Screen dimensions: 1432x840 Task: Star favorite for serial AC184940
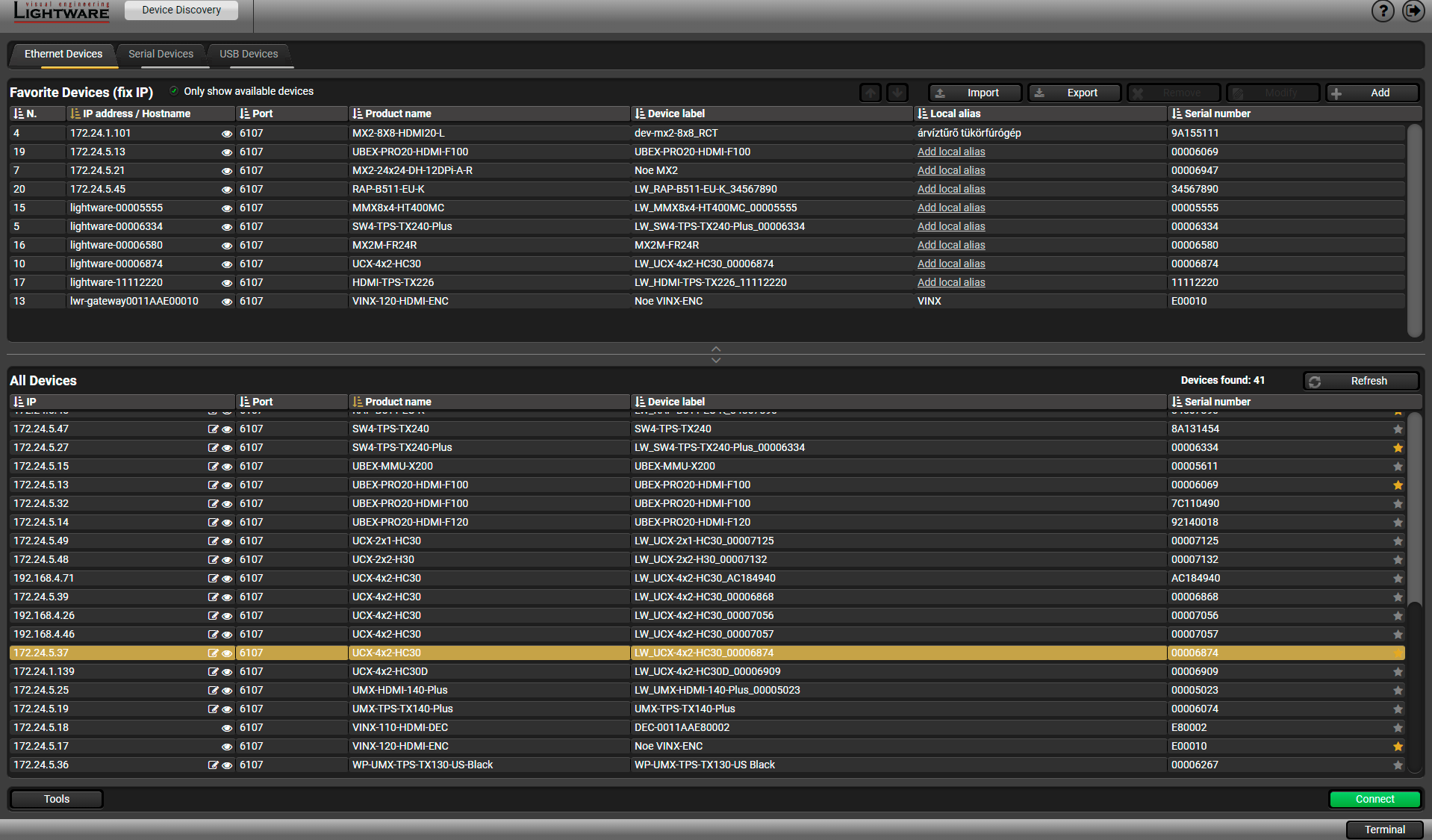pos(1398,579)
